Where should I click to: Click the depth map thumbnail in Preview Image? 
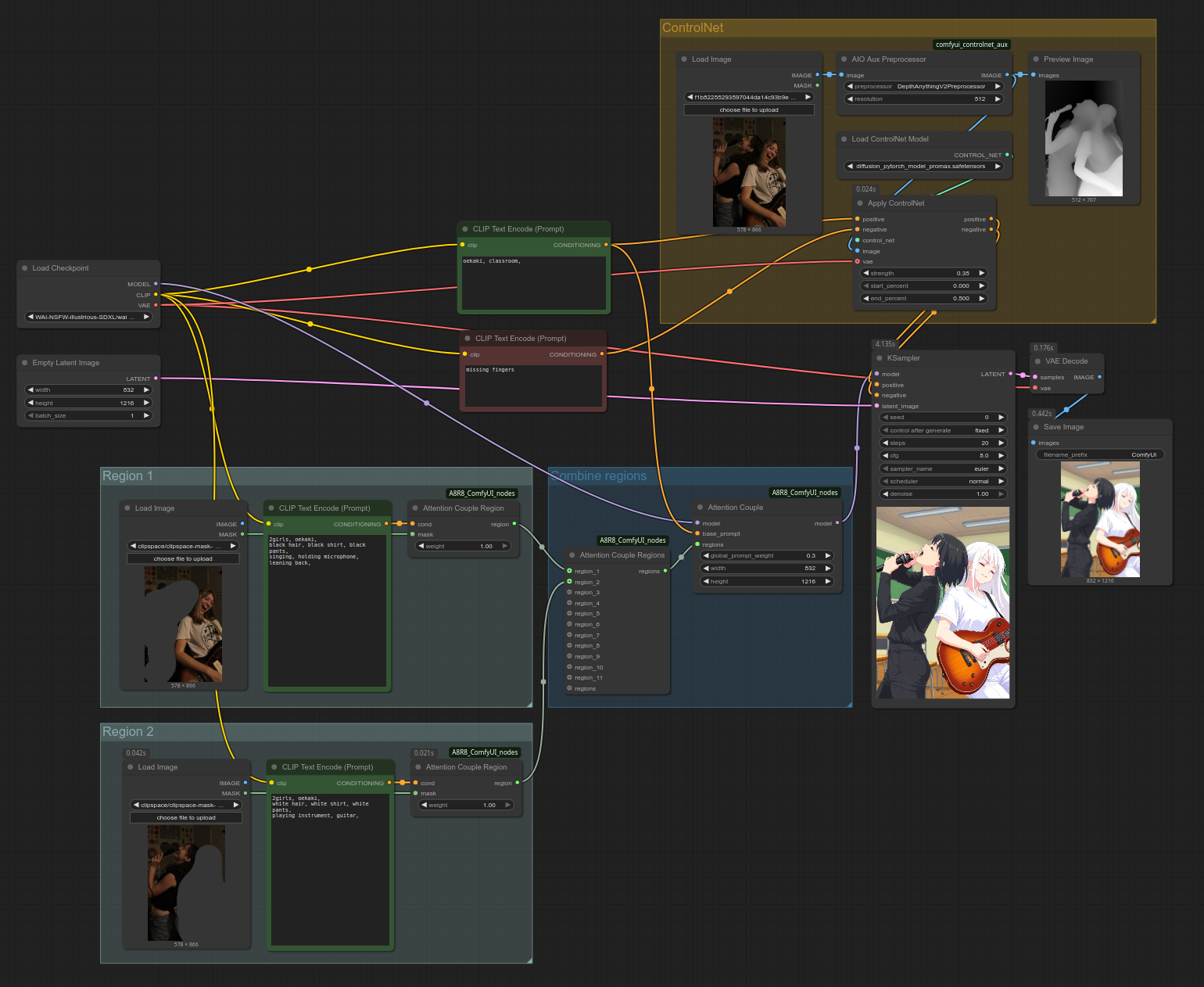click(1084, 138)
